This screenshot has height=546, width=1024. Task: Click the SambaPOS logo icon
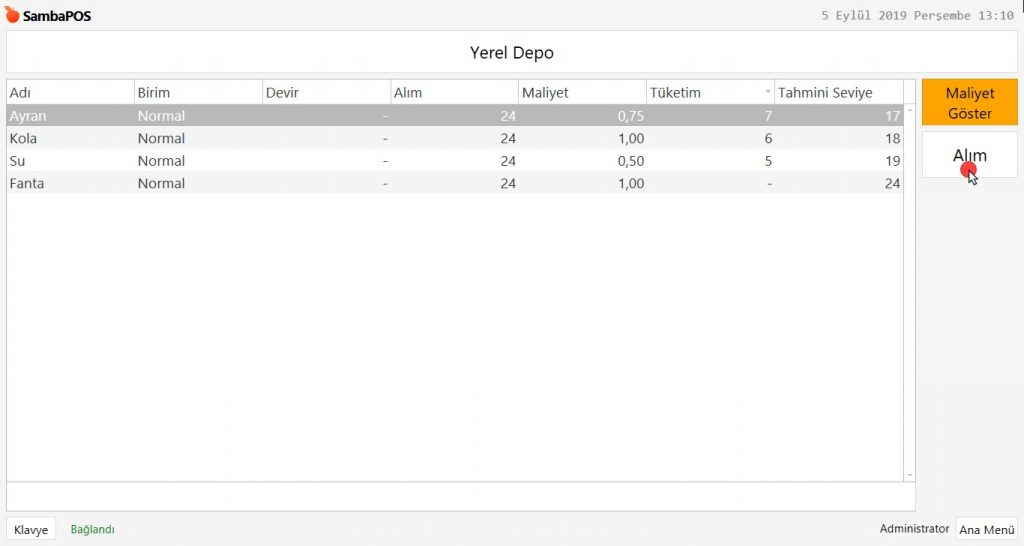pos(12,16)
